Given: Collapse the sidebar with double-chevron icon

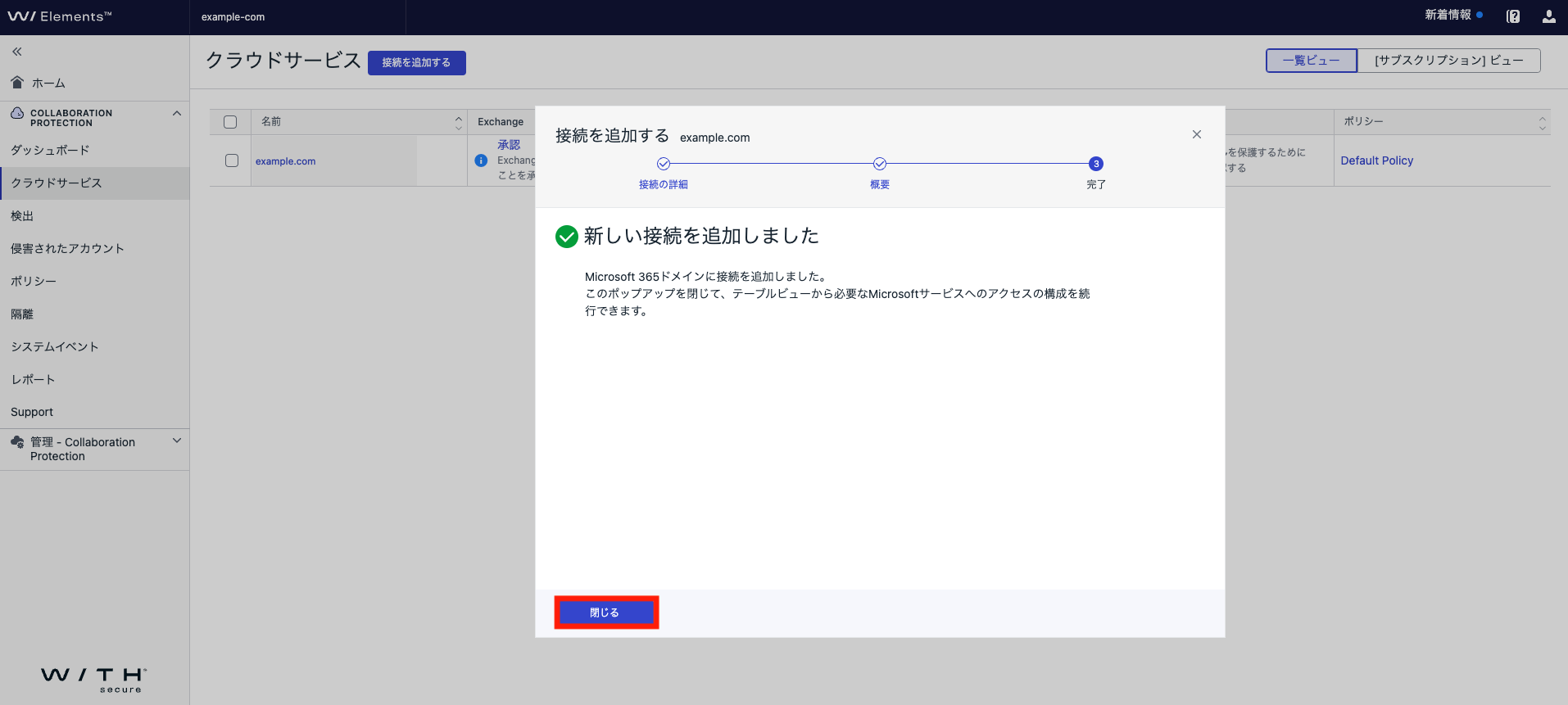Looking at the screenshot, I should (16, 52).
